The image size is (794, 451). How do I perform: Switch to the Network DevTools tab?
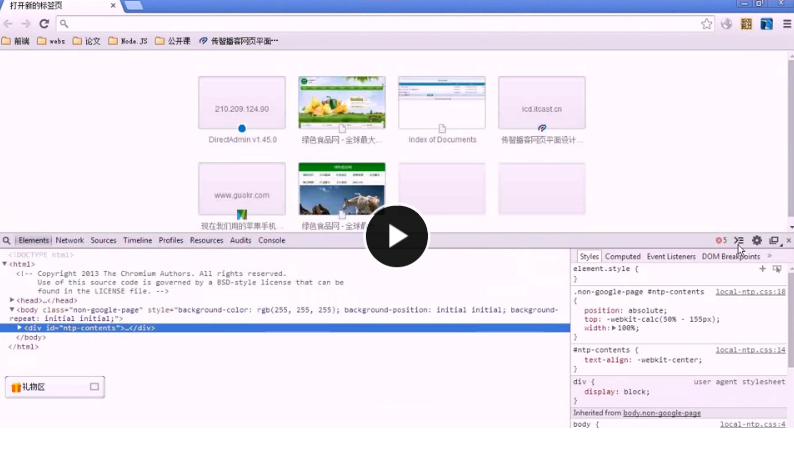tap(70, 240)
